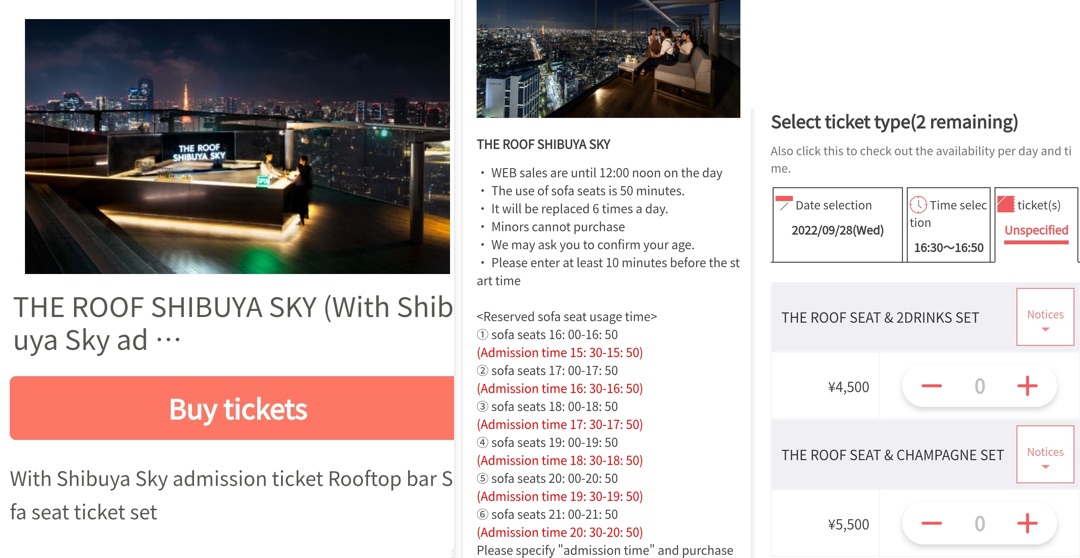Click the rooftop bar night photo

237,146
